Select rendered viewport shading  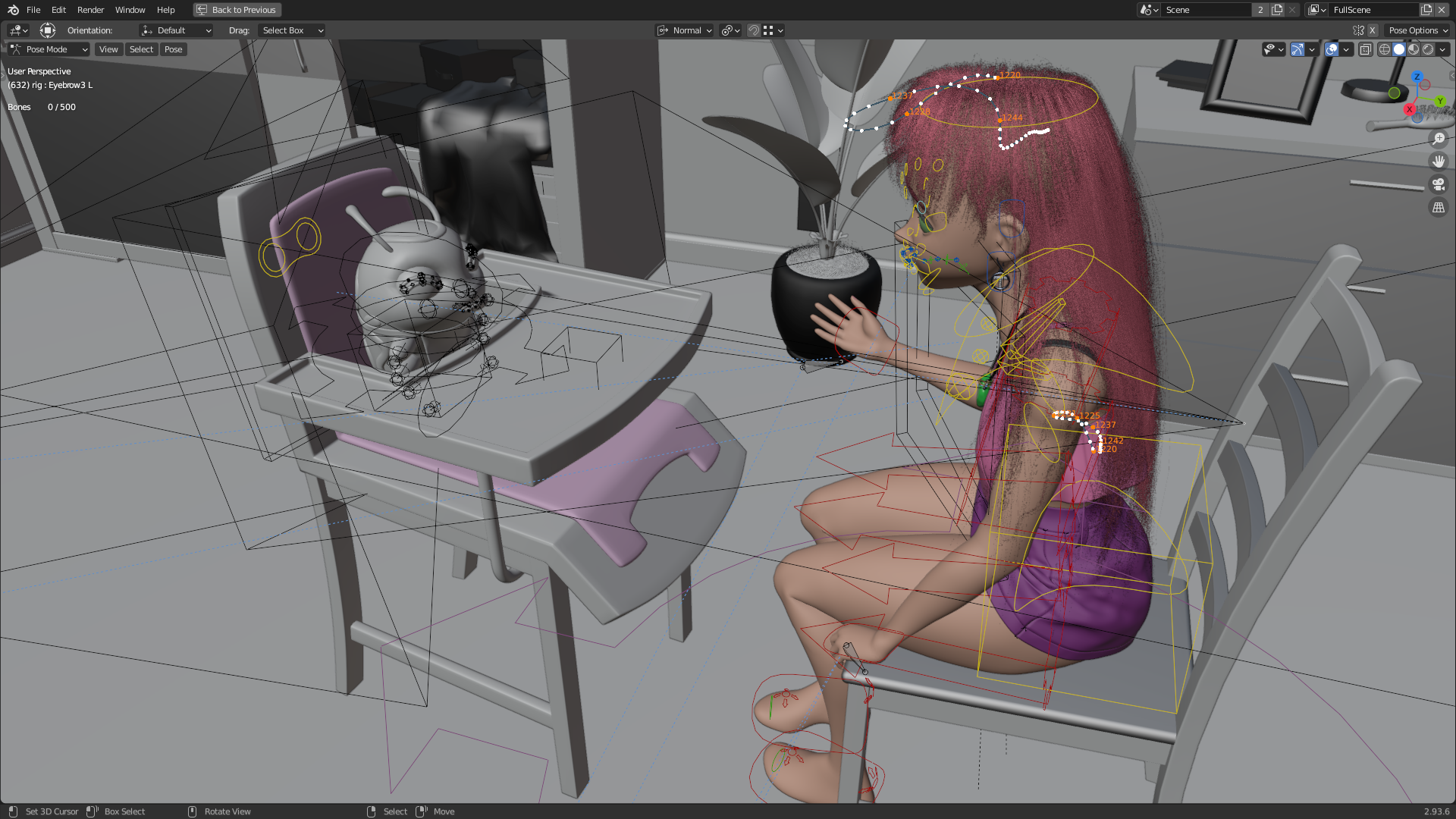pos(1428,49)
